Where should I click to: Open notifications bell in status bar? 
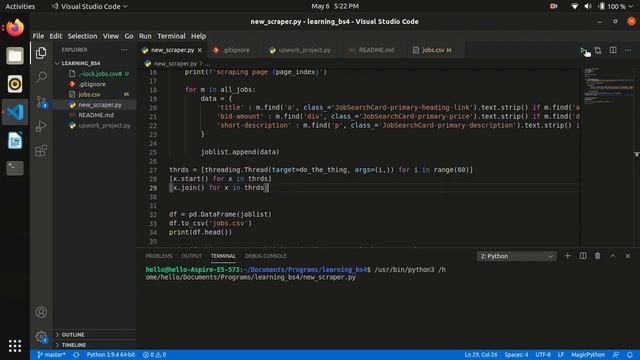630,355
